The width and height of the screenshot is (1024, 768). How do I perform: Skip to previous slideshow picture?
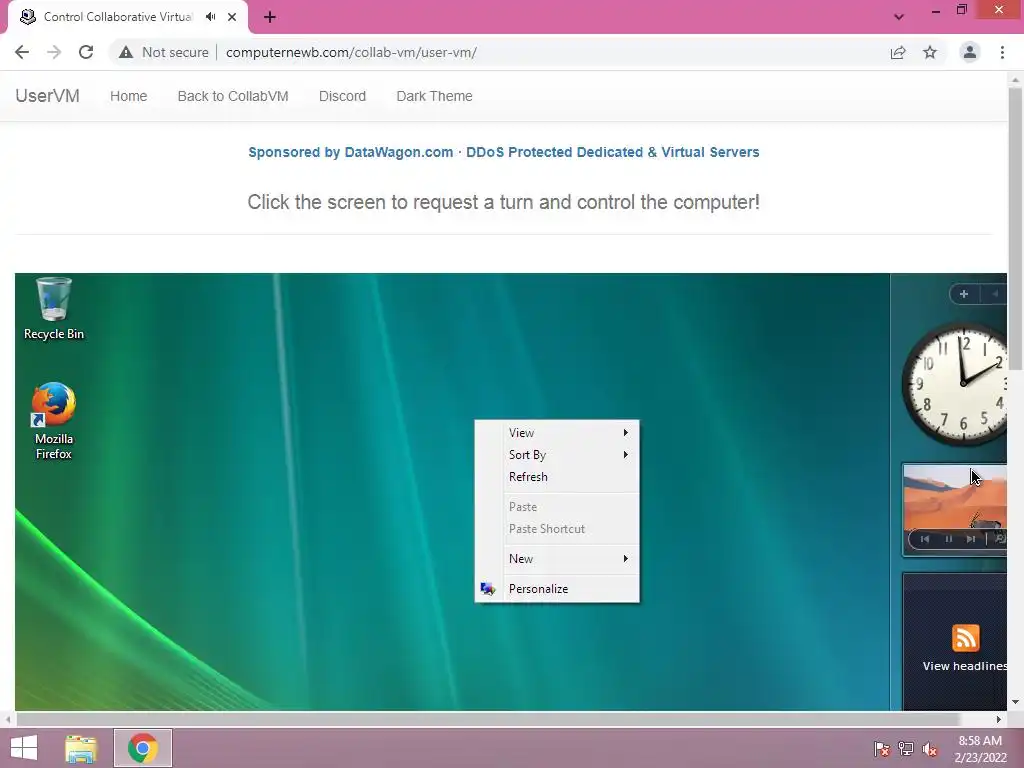tap(925, 539)
